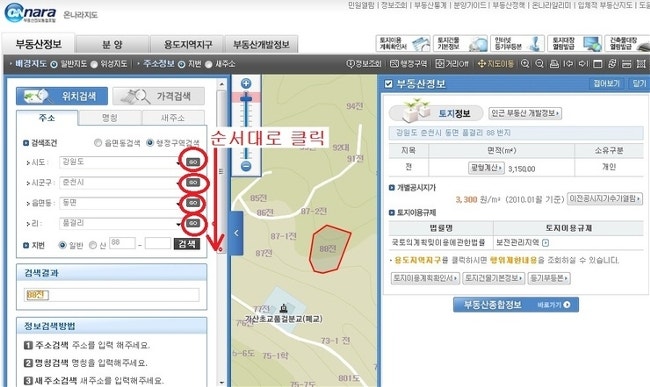650x387 pixels.
Task: Click the black 검색 button
Action: click(x=187, y=244)
